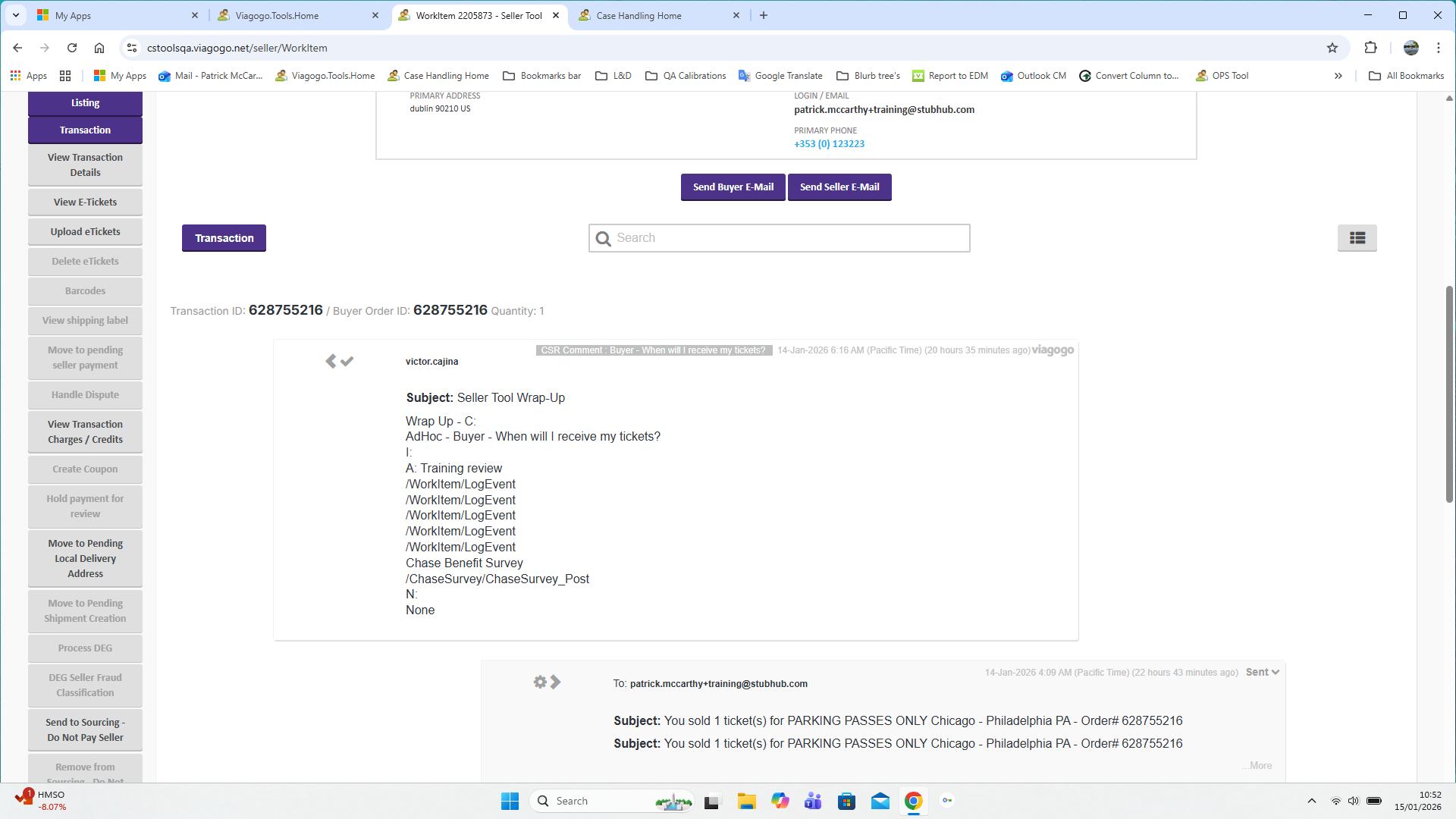The image size is (1456, 819).
Task: Click the page vertical scrollbar thumb
Action: click(x=1449, y=394)
